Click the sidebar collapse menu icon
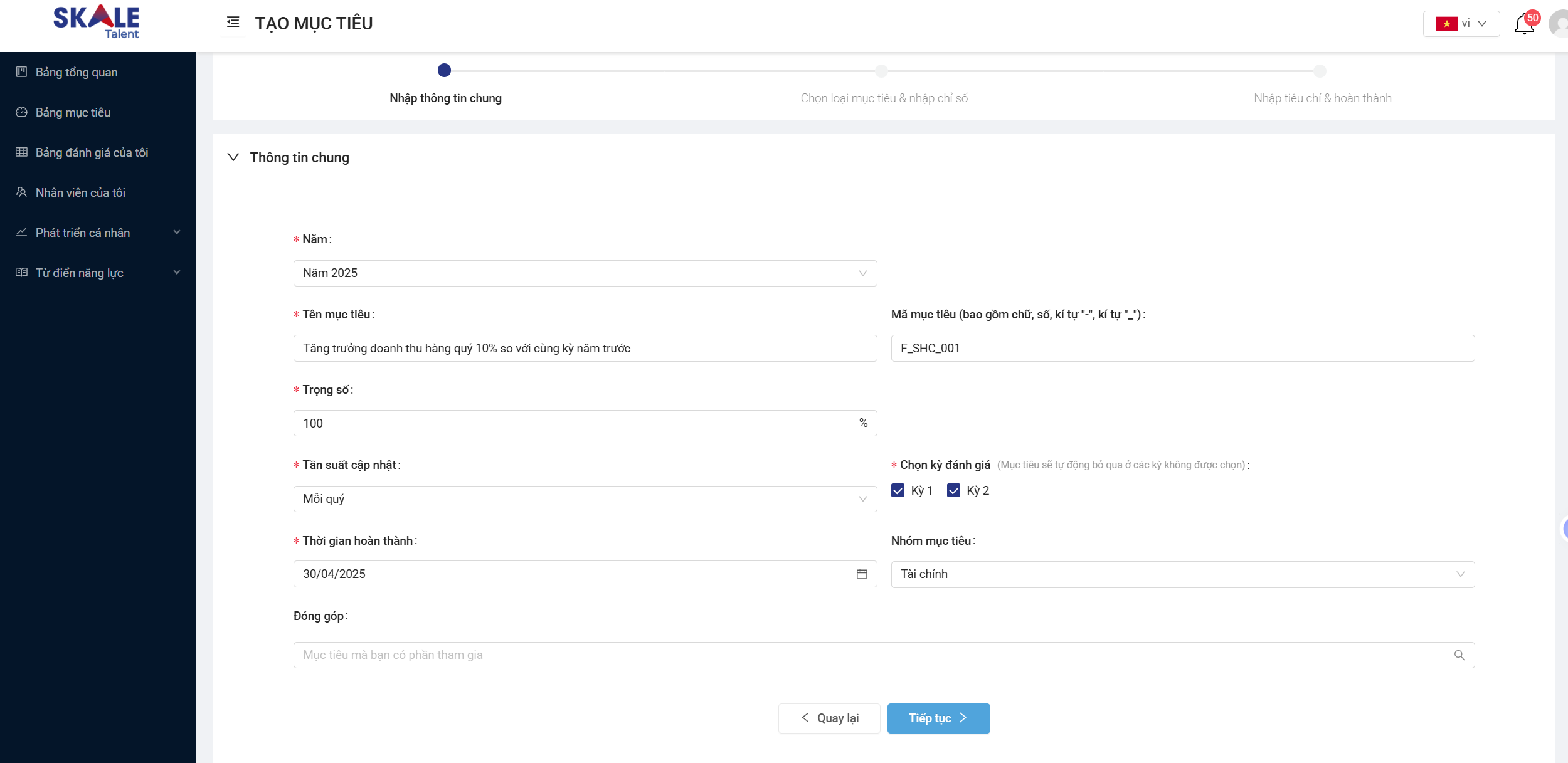 233,23
